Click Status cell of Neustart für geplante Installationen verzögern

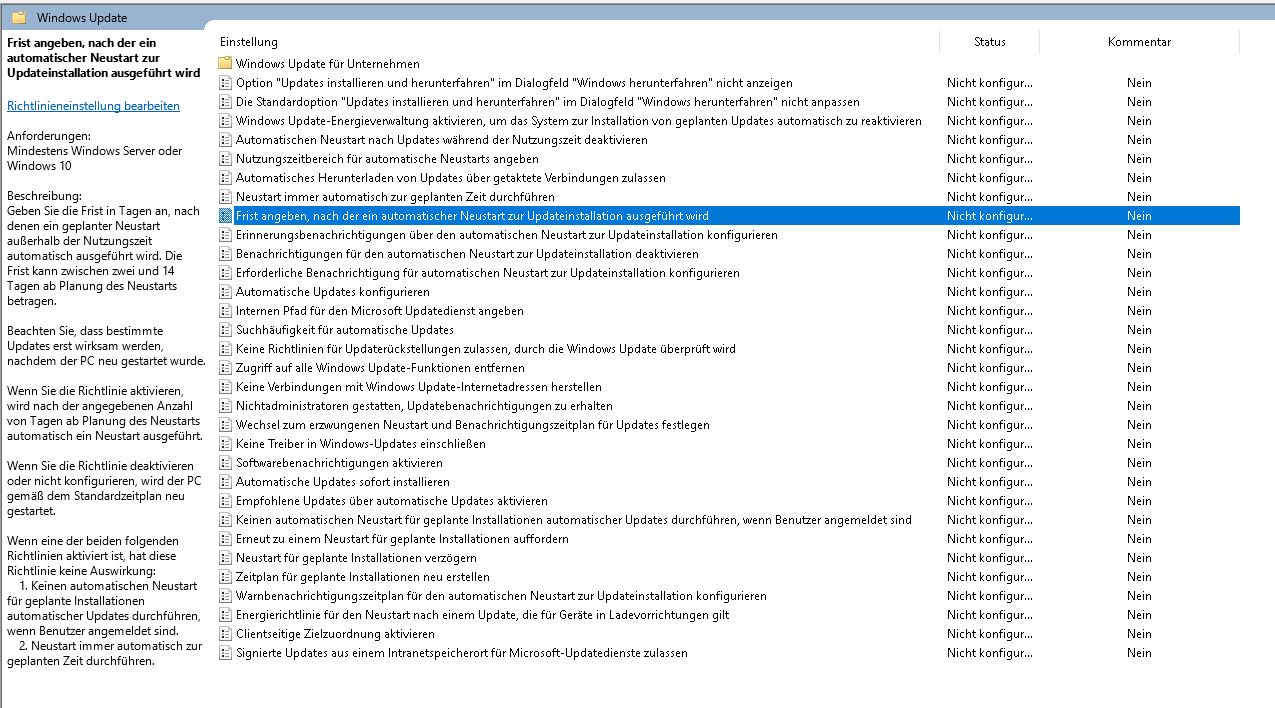[990, 558]
